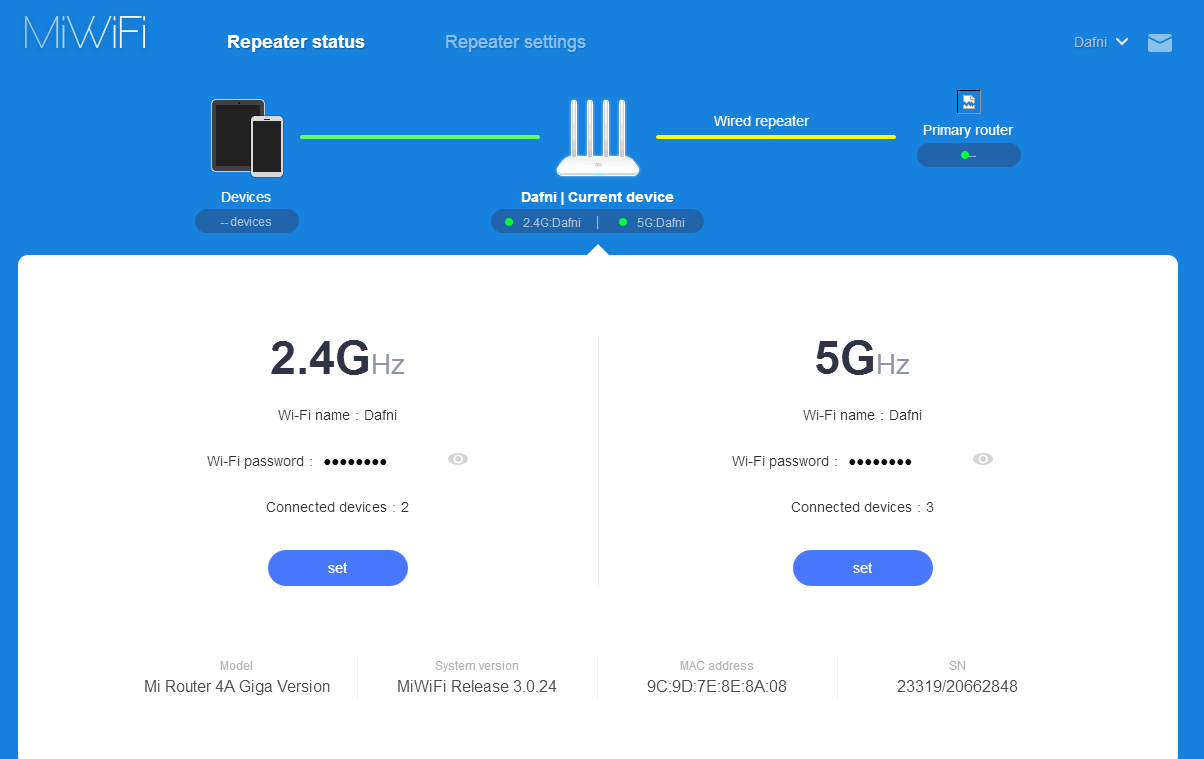This screenshot has width=1204, height=759.
Task: Click the tablet and phone devices icon
Action: pyautogui.click(x=247, y=136)
